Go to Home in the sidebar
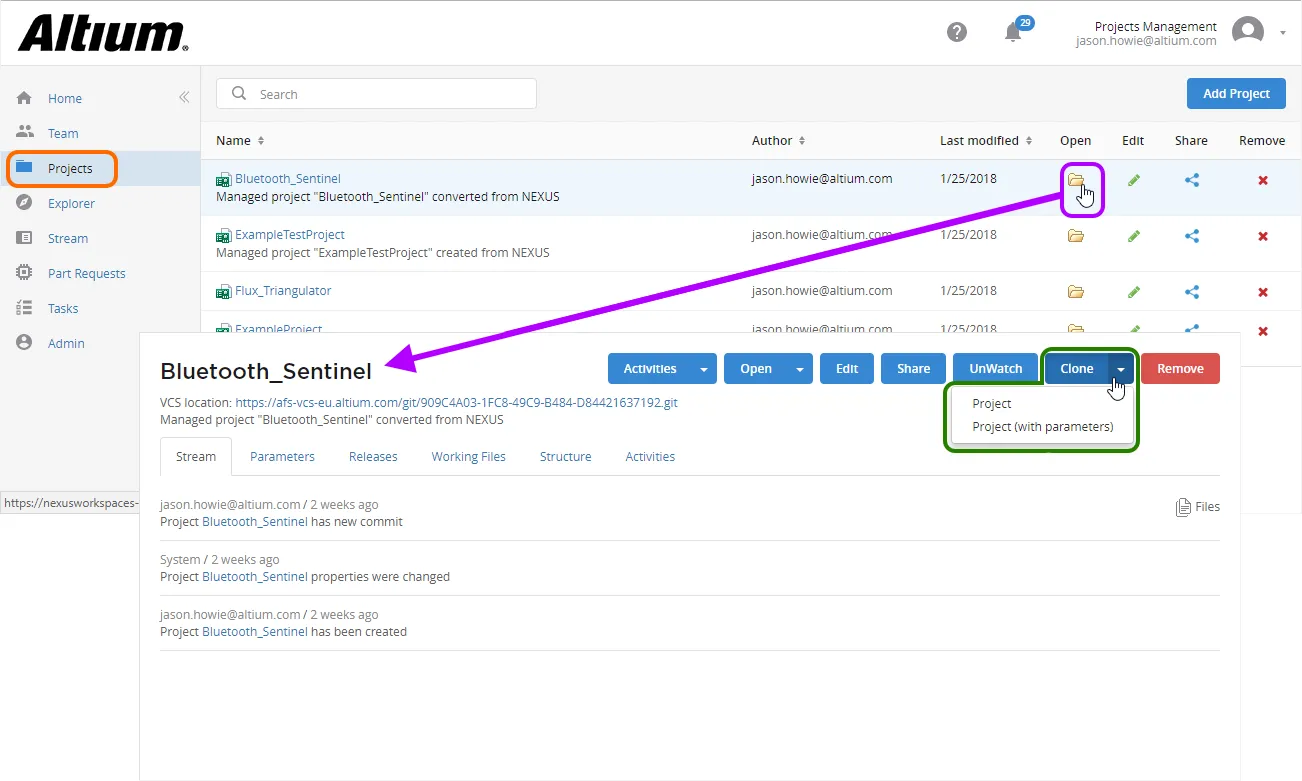Screen dimensions: 1302x781 [x=65, y=98]
